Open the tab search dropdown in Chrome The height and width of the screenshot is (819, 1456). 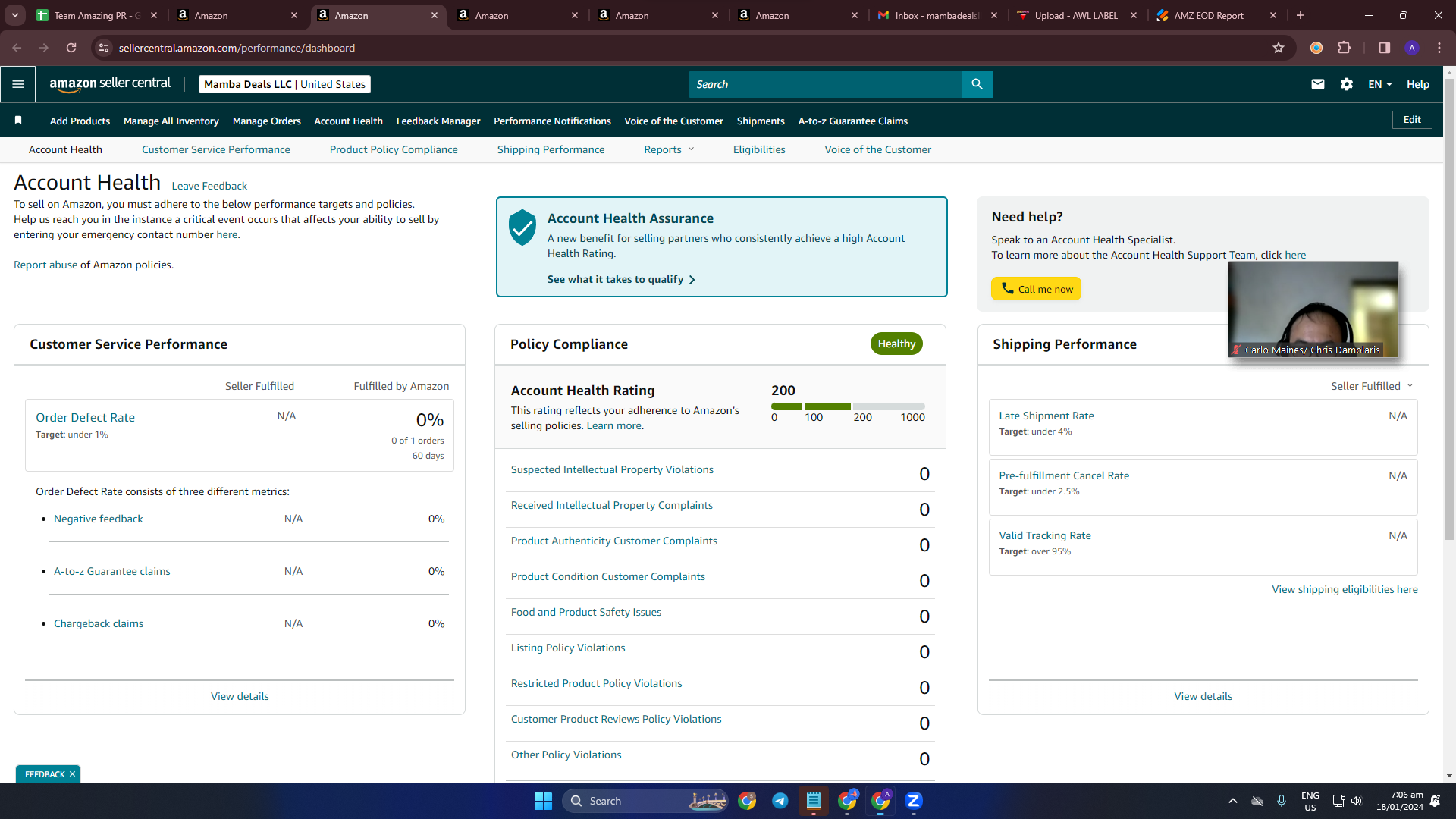(x=15, y=15)
